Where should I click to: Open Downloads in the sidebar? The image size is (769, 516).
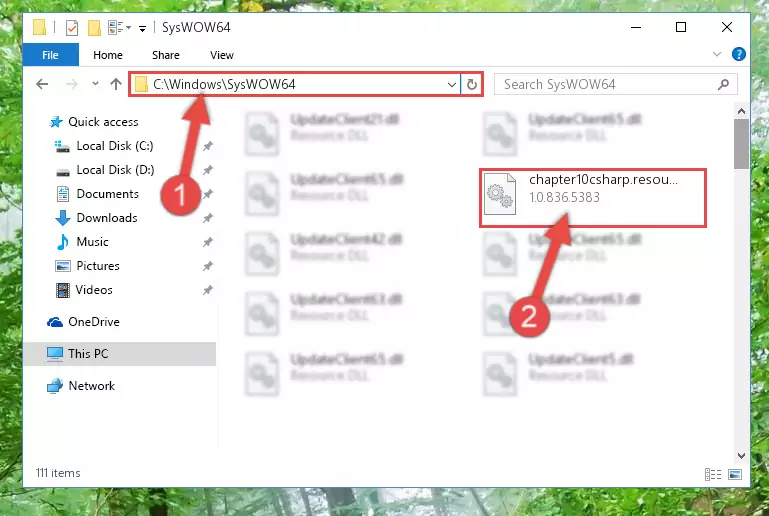click(96, 218)
